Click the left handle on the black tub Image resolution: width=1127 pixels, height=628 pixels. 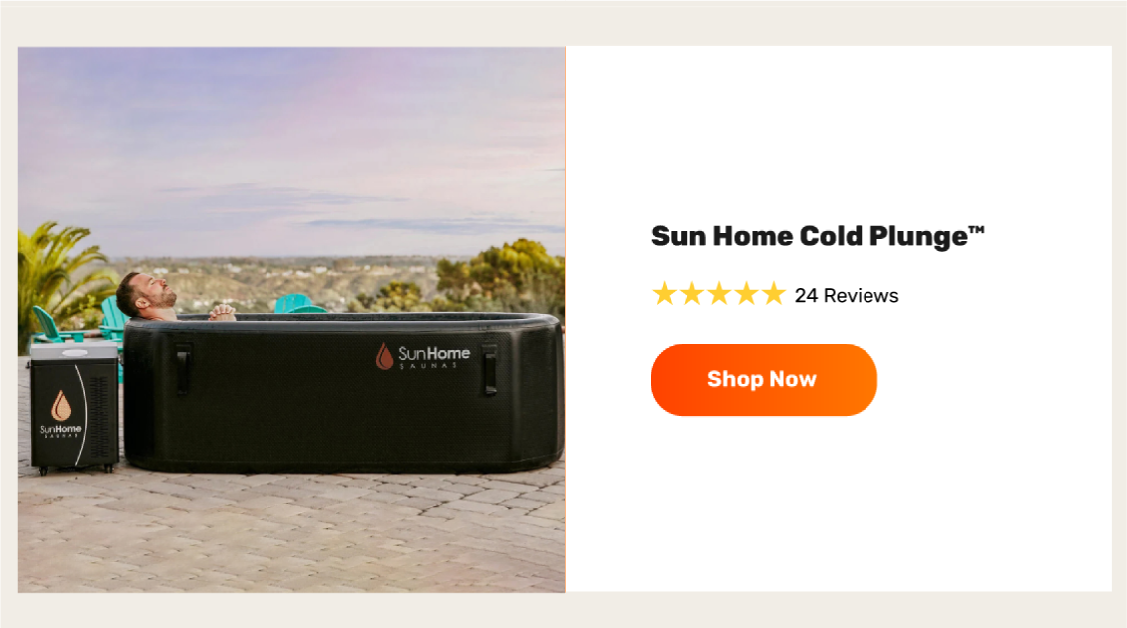(x=183, y=369)
